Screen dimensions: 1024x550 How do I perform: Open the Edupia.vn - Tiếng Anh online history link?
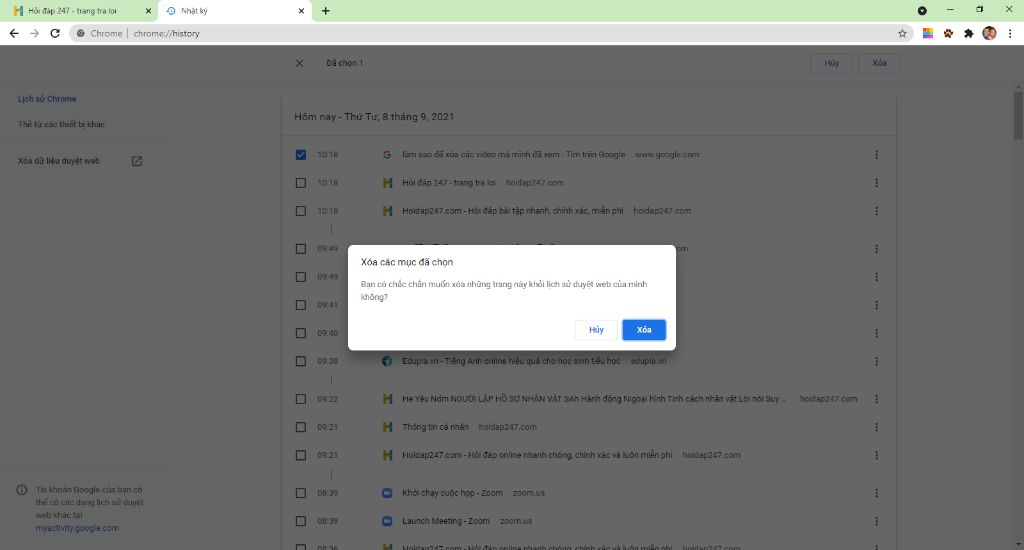point(511,361)
